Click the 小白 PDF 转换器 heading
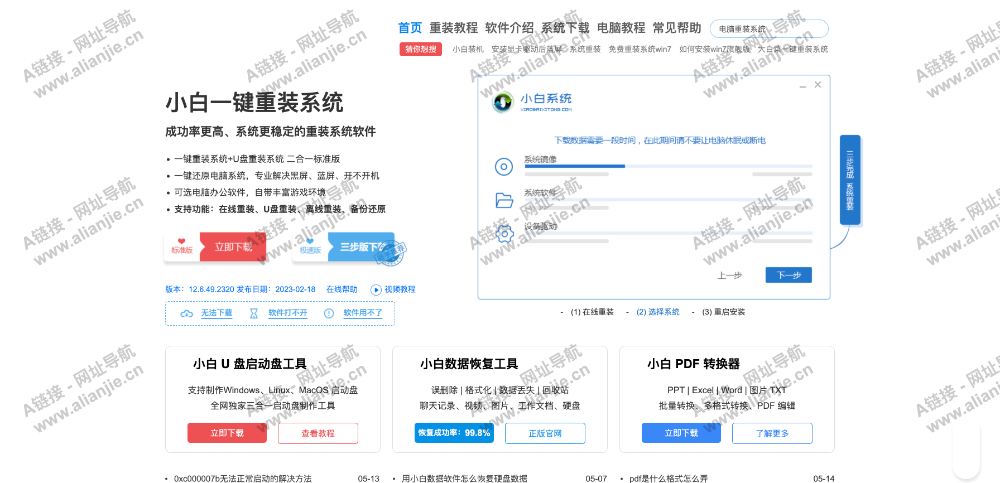 point(693,364)
